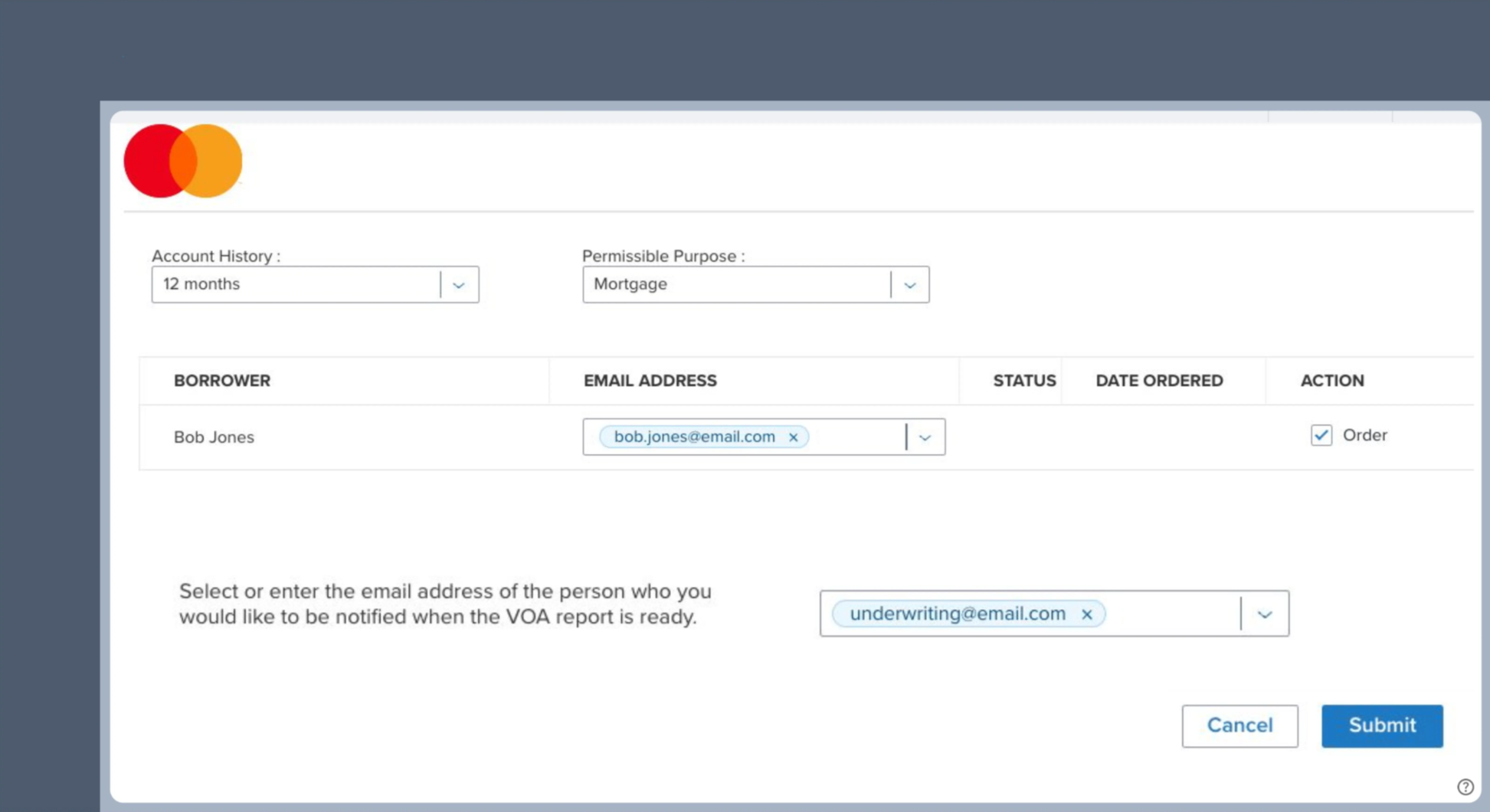The height and width of the screenshot is (812, 1490).
Task: Open the VOA notification email dropdown
Action: coord(1265,614)
